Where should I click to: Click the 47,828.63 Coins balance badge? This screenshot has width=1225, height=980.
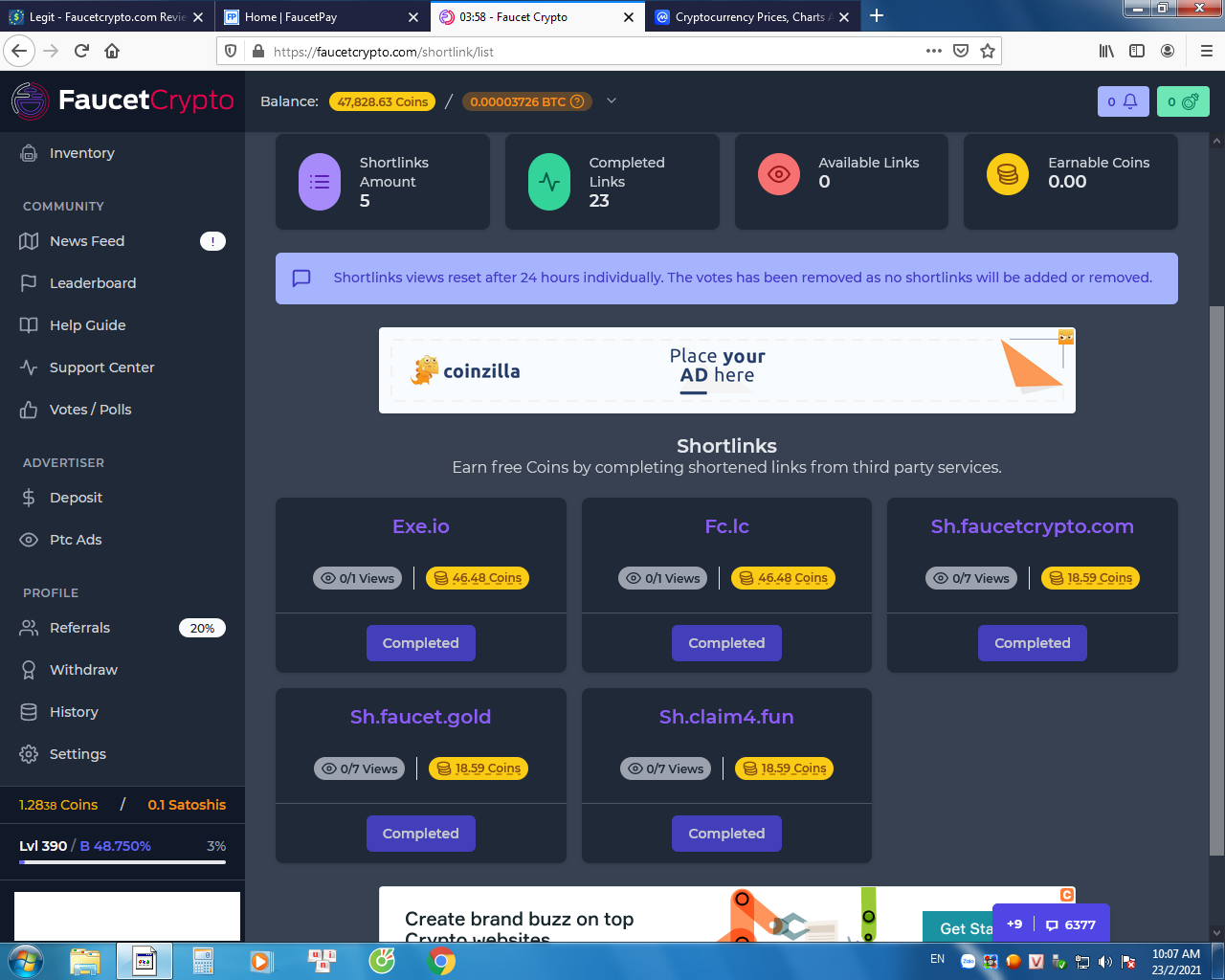(x=383, y=101)
